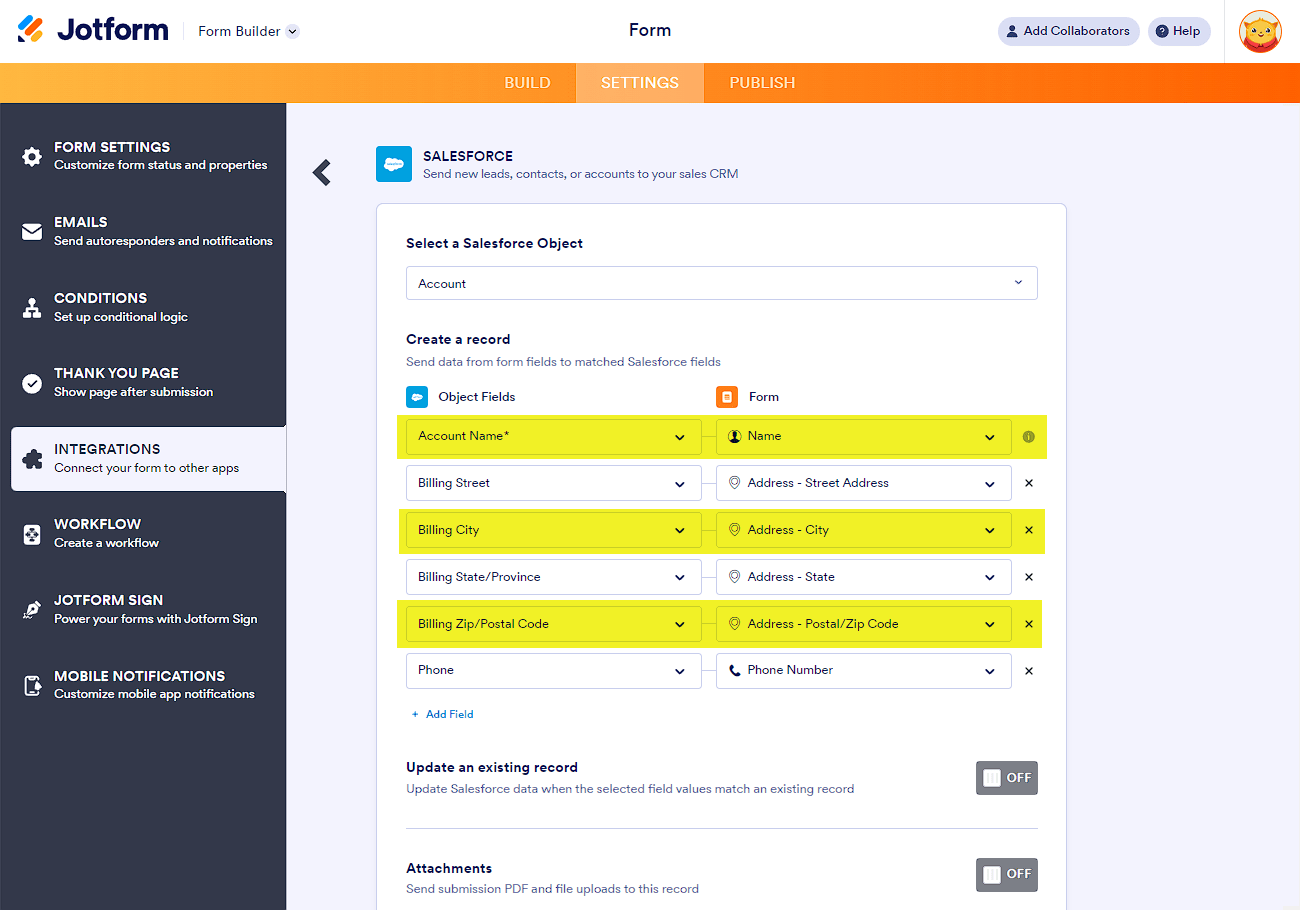Remove the Billing City mapping row
Image resolution: width=1300 pixels, height=910 pixels.
pos(1029,530)
